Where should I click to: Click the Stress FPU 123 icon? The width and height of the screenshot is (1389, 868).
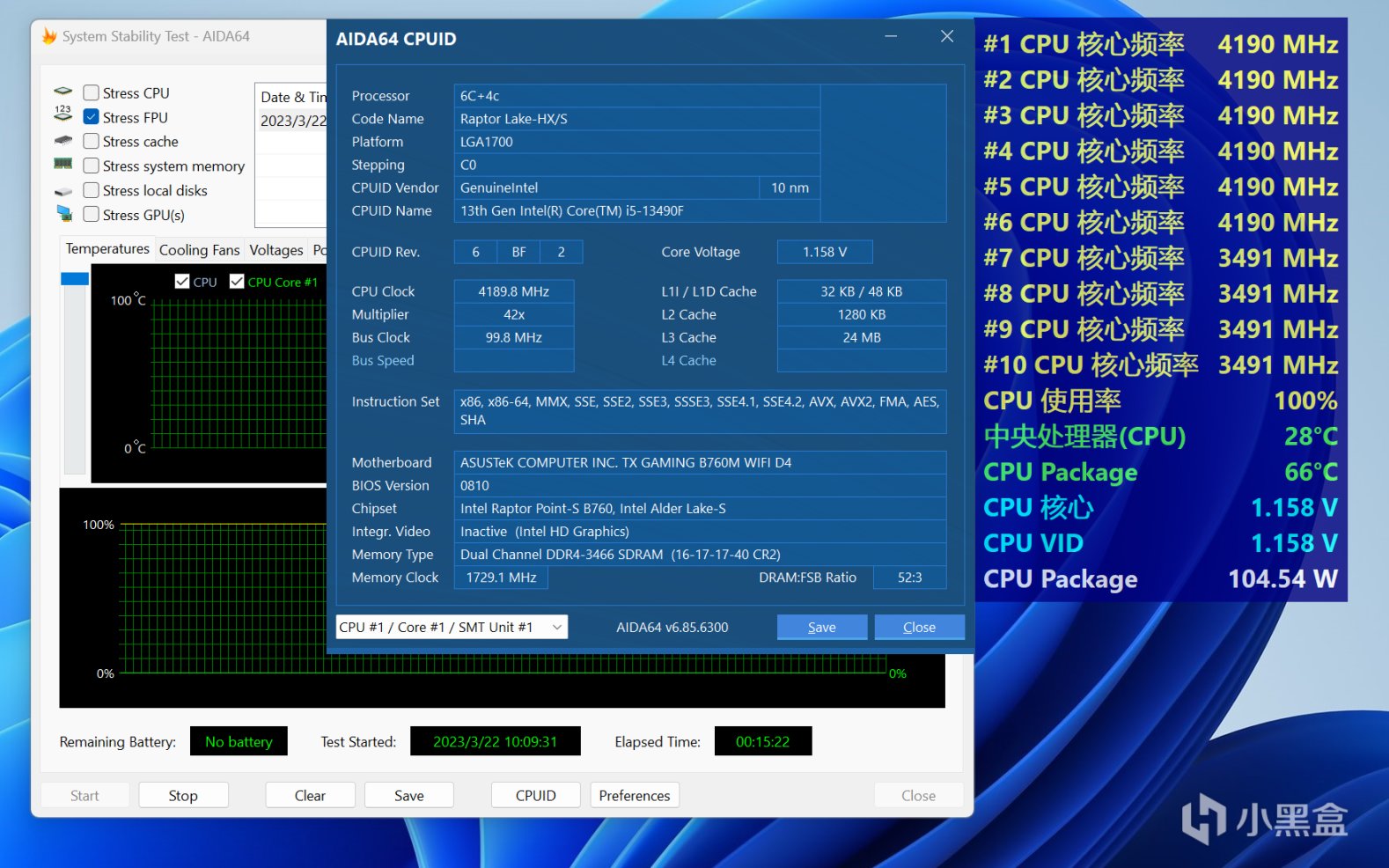pyautogui.click(x=63, y=114)
